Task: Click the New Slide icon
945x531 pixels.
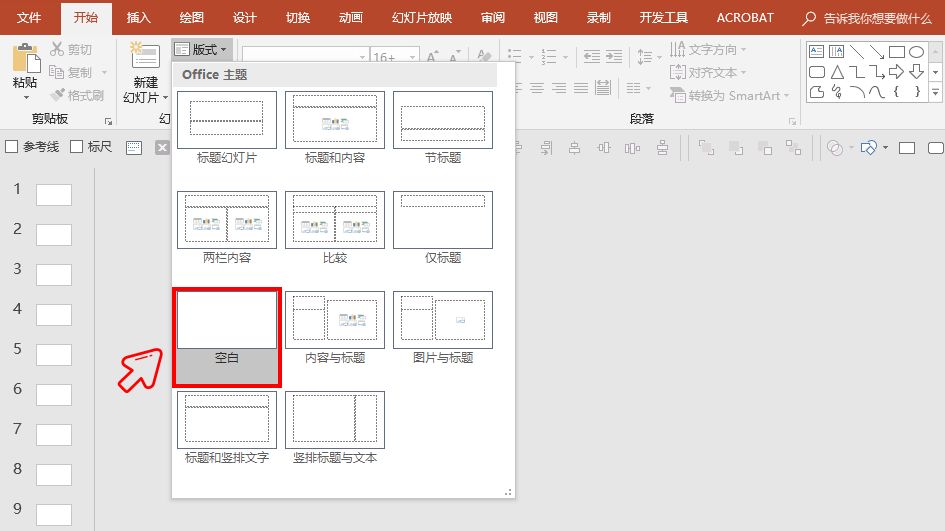Action: pos(145,57)
